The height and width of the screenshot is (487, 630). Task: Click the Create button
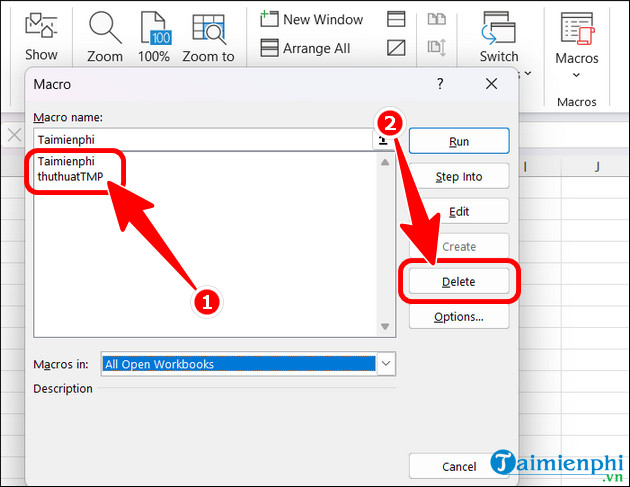pos(459,246)
